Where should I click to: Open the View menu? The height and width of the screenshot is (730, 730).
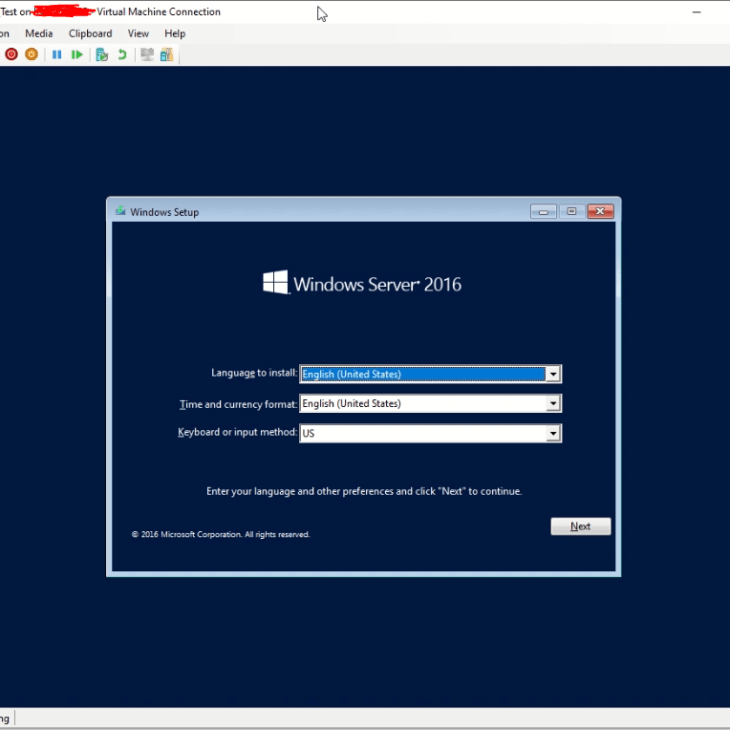click(138, 34)
